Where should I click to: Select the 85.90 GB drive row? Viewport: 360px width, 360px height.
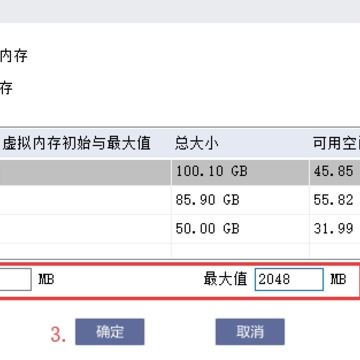[180, 200]
